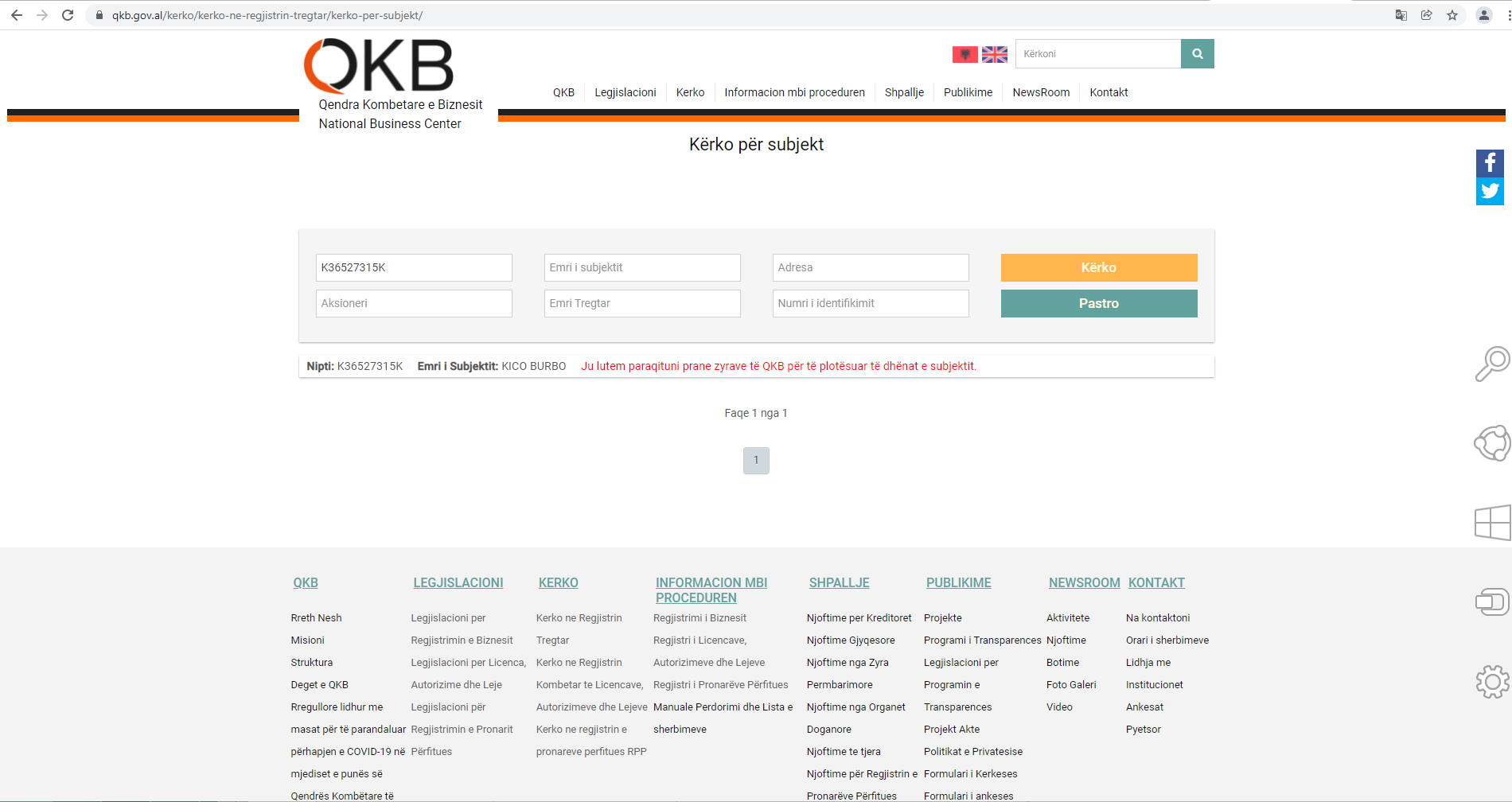The image size is (1512, 802).
Task: Open the Legjislacioni menu
Action: [625, 92]
